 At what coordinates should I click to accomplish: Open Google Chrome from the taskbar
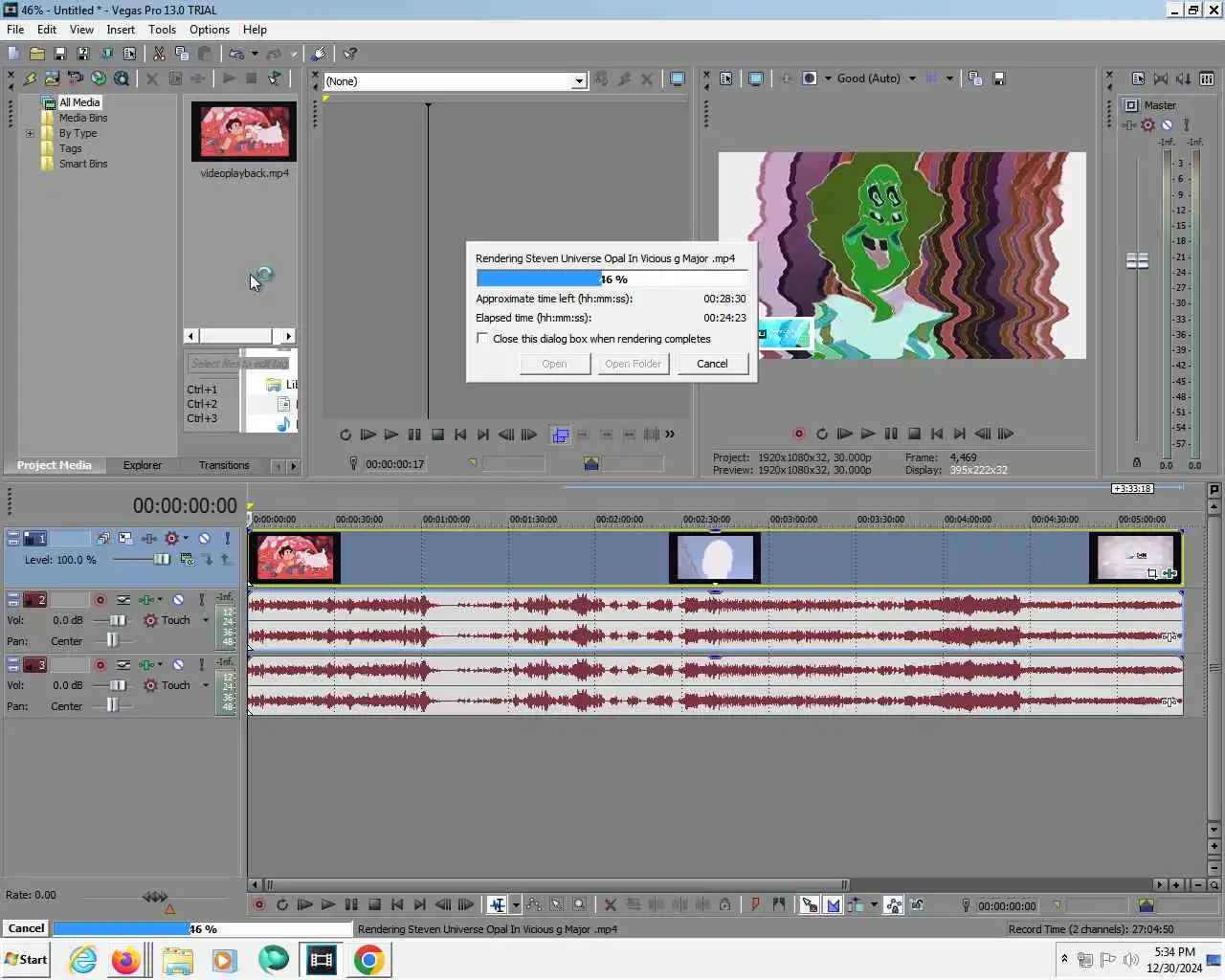369,960
